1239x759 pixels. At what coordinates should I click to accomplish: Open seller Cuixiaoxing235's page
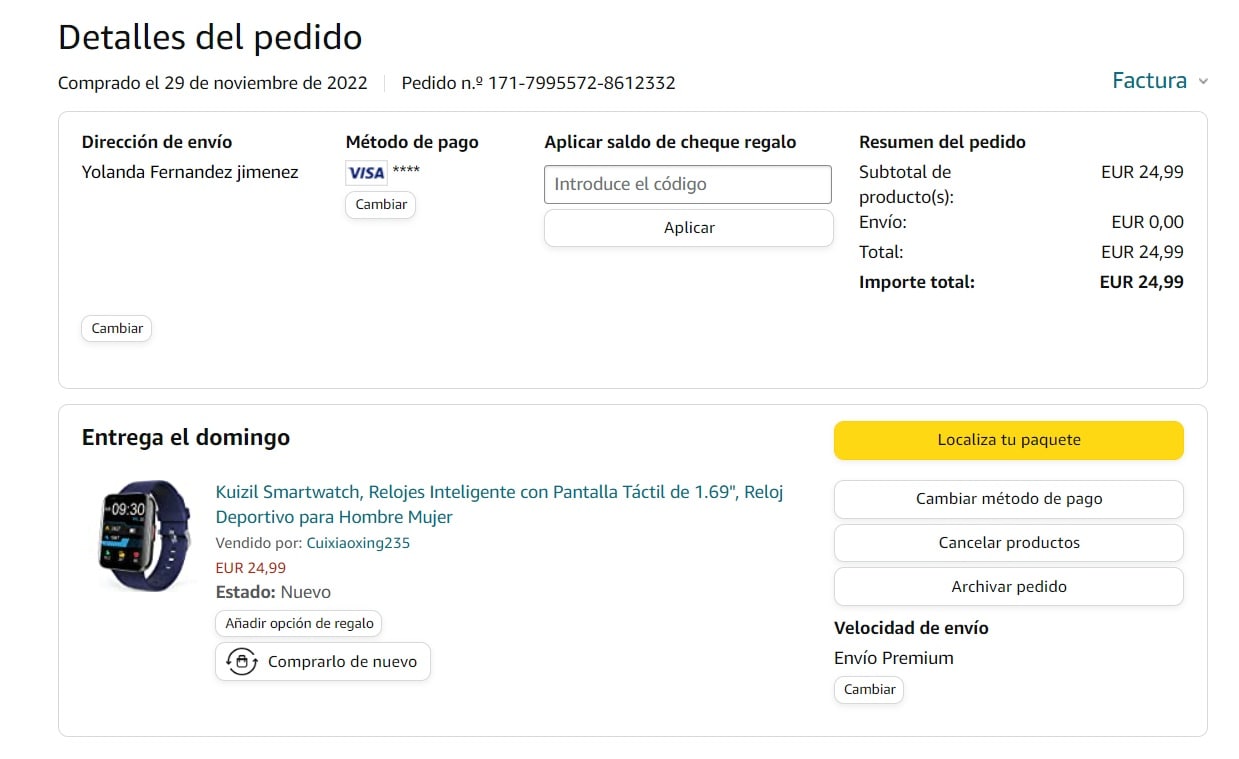click(x=358, y=543)
